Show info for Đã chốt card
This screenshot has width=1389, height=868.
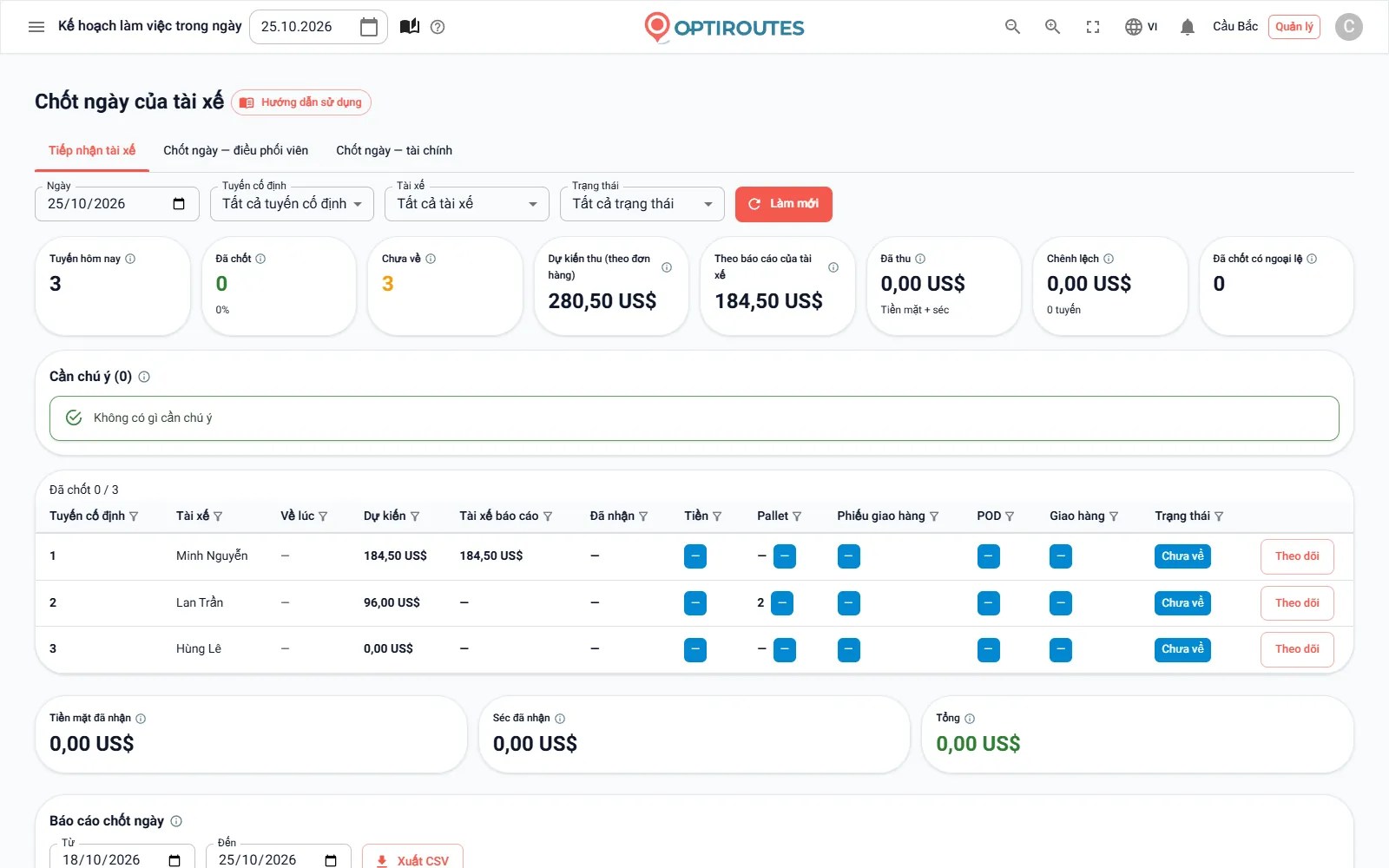[260, 259]
